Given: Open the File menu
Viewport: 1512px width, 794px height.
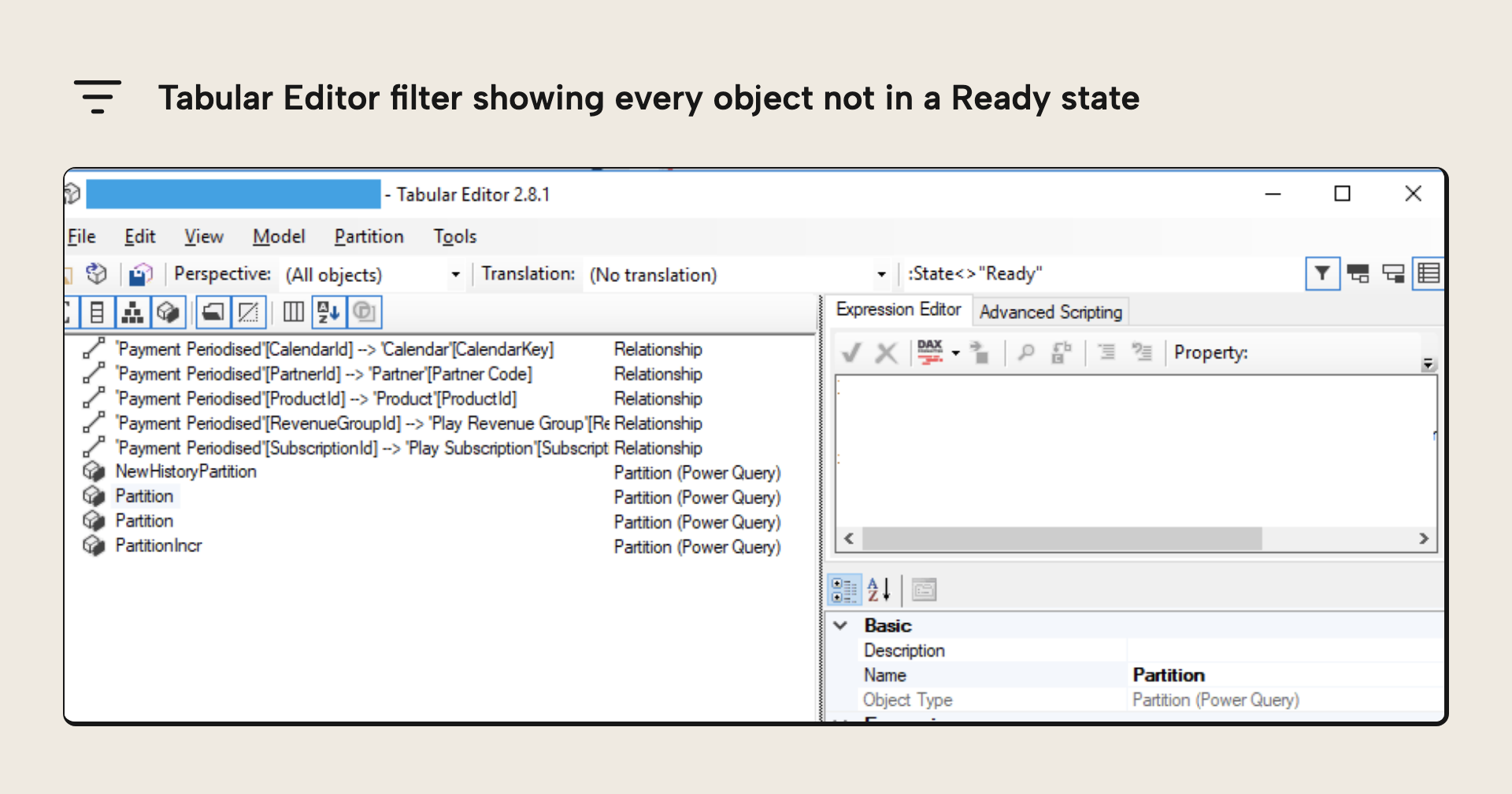Looking at the screenshot, I should [x=81, y=236].
